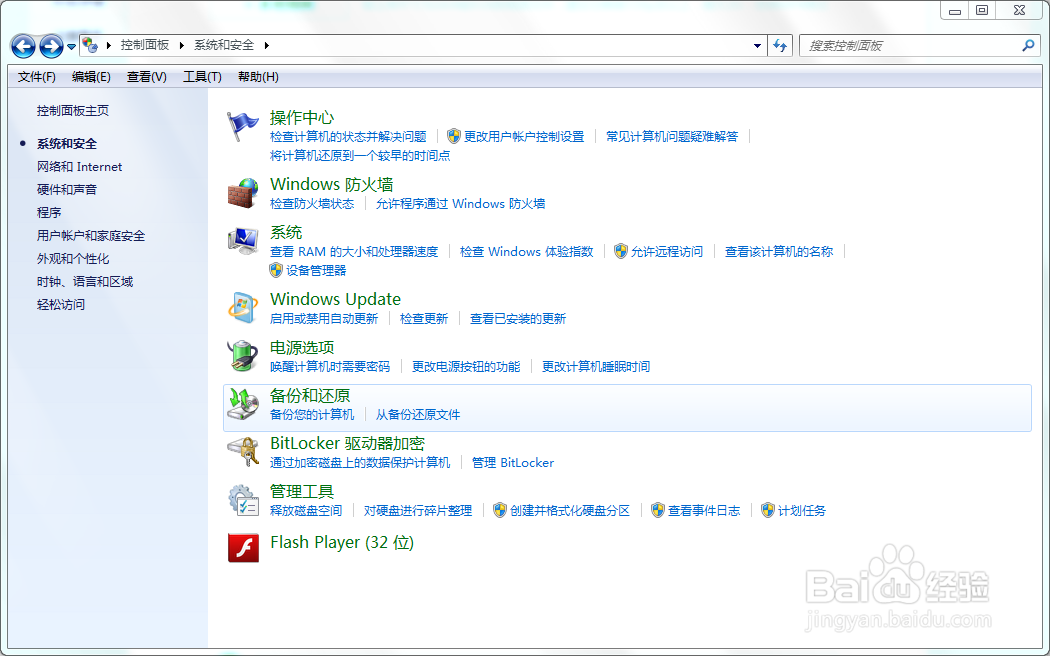The image size is (1050, 656).
Task: Click shield icon beside 设备管理器
Action: coord(276,270)
